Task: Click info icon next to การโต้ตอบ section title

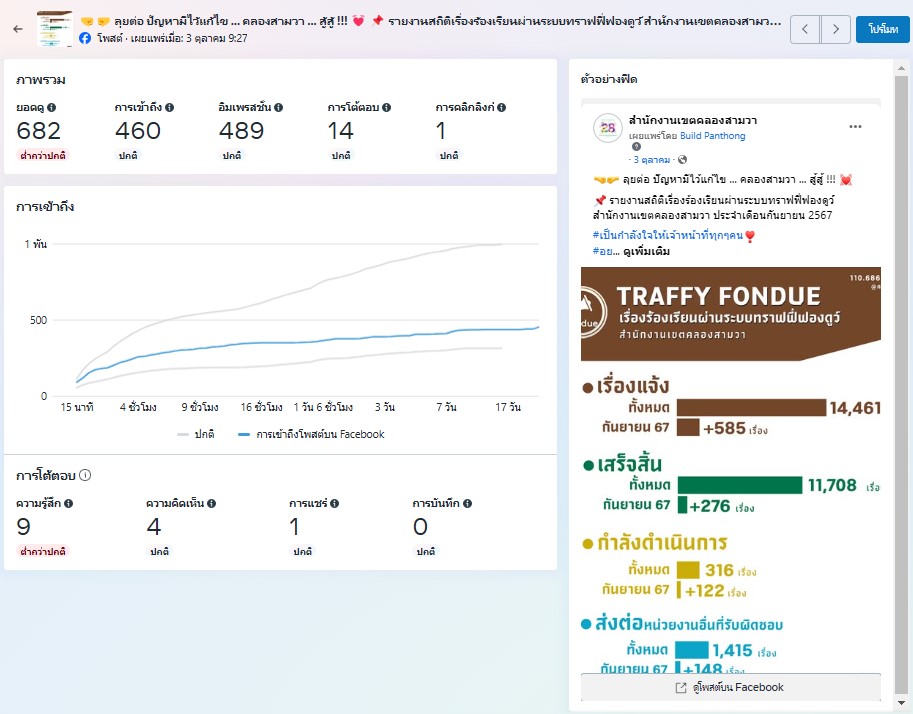Action: [x=86, y=476]
